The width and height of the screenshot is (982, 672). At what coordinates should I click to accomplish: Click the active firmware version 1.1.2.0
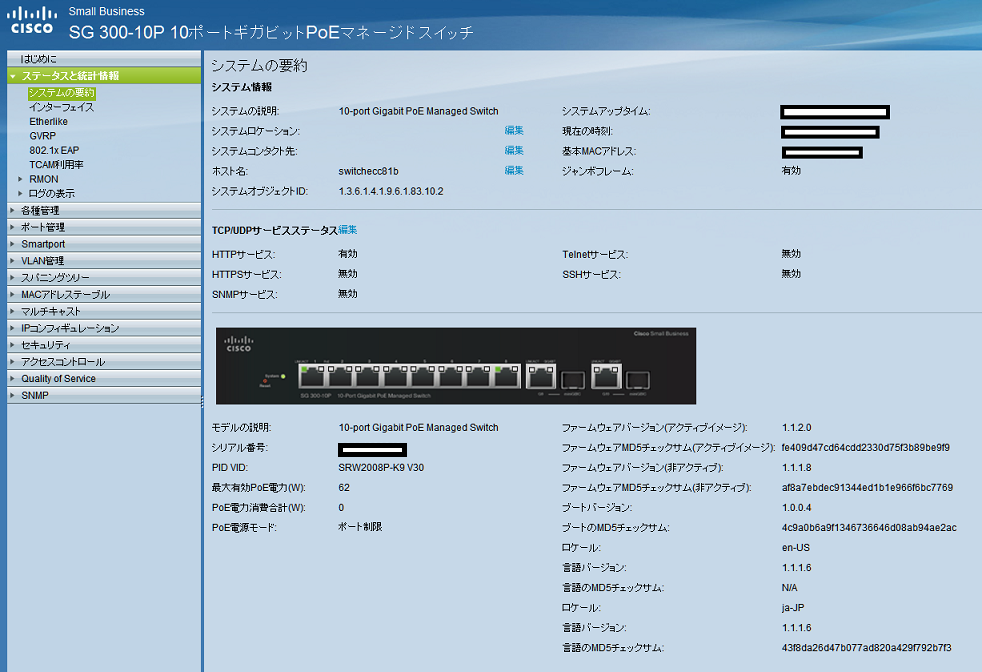[796, 427]
